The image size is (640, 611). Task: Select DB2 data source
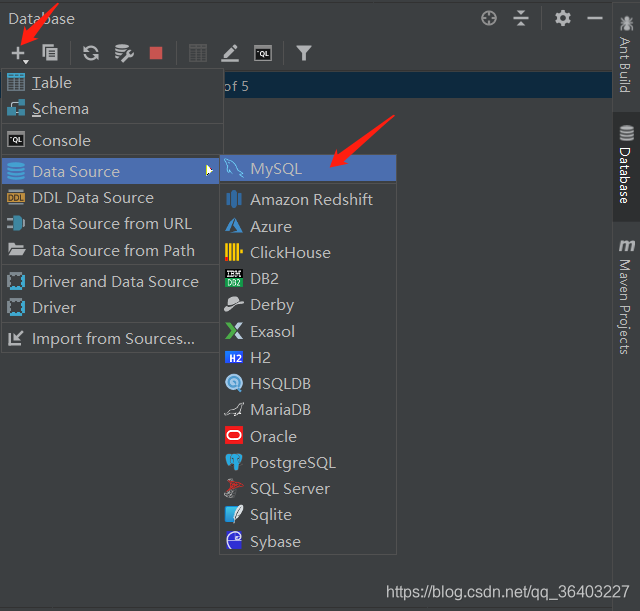point(308,279)
